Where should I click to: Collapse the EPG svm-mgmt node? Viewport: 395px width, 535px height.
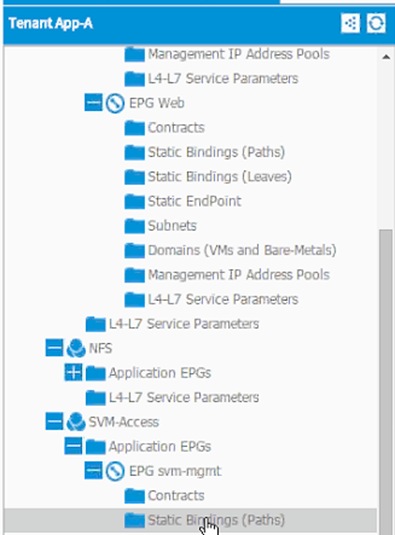[x=93, y=471]
